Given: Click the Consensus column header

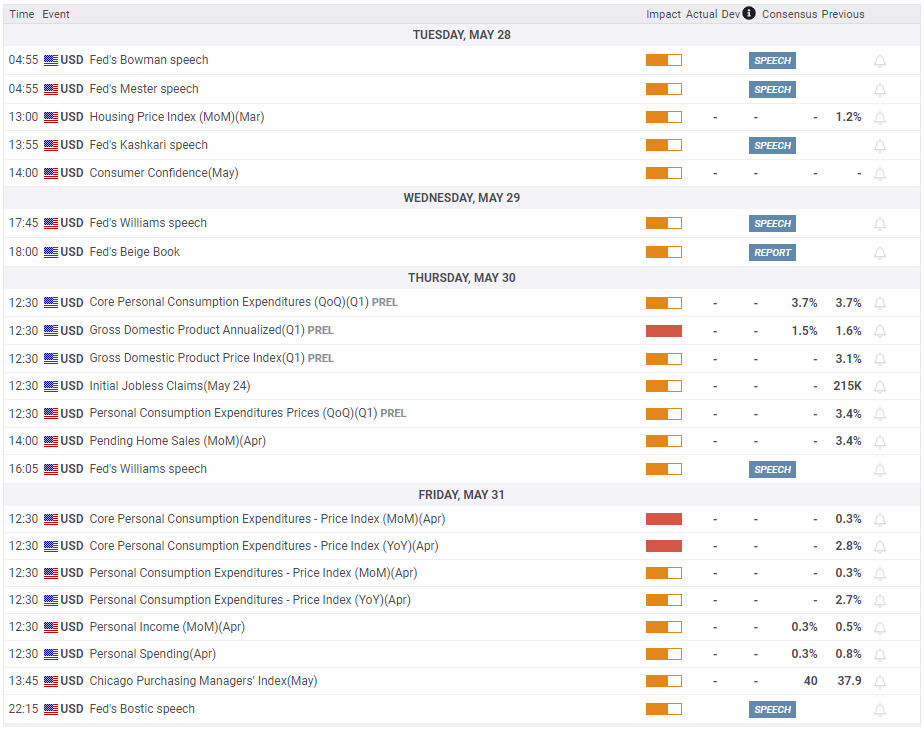Looking at the screenshot, I should coord(789,14).
